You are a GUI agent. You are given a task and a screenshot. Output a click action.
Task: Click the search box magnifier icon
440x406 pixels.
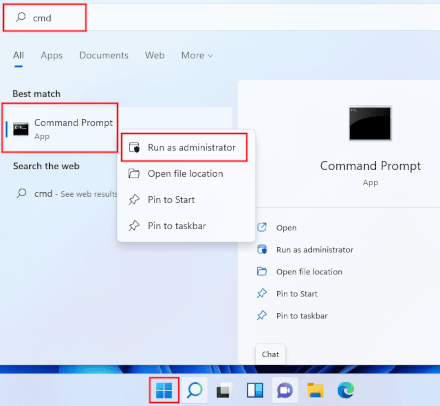coord(21,17)
